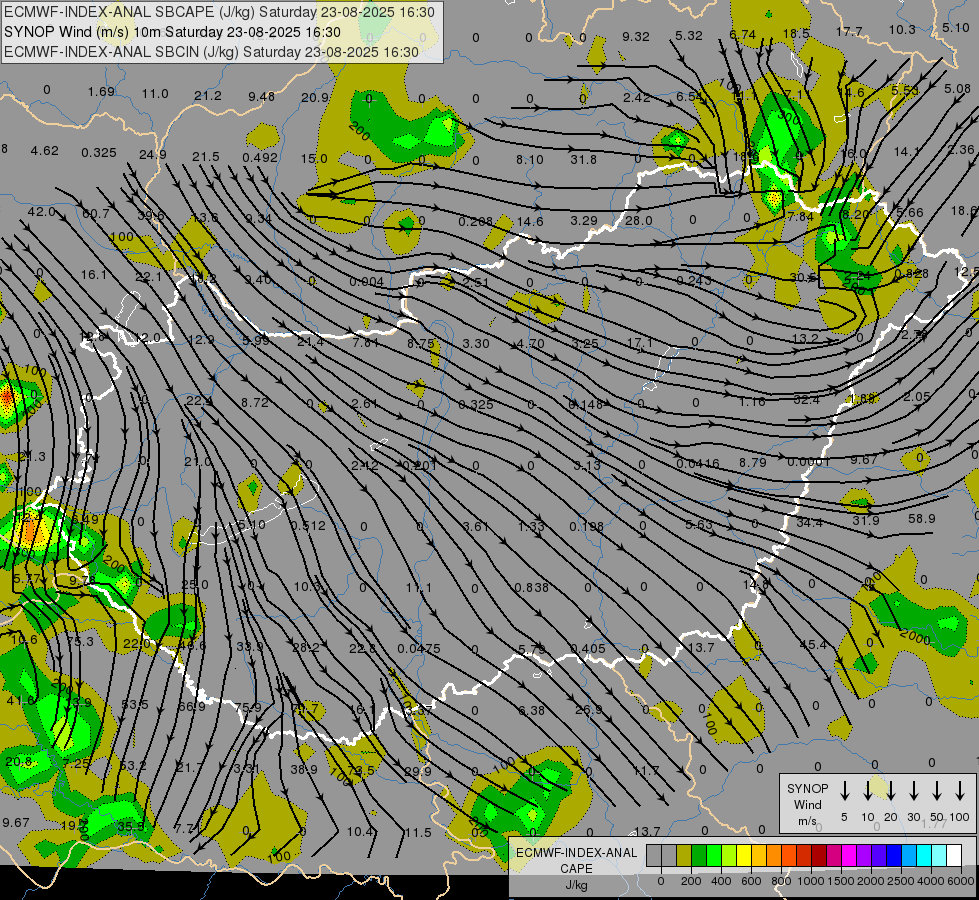Image resolution: width=979 pixels, height=900 pixels.
Task: Pick the yellow swatch in the CAPE color bar
Action: 744,855
